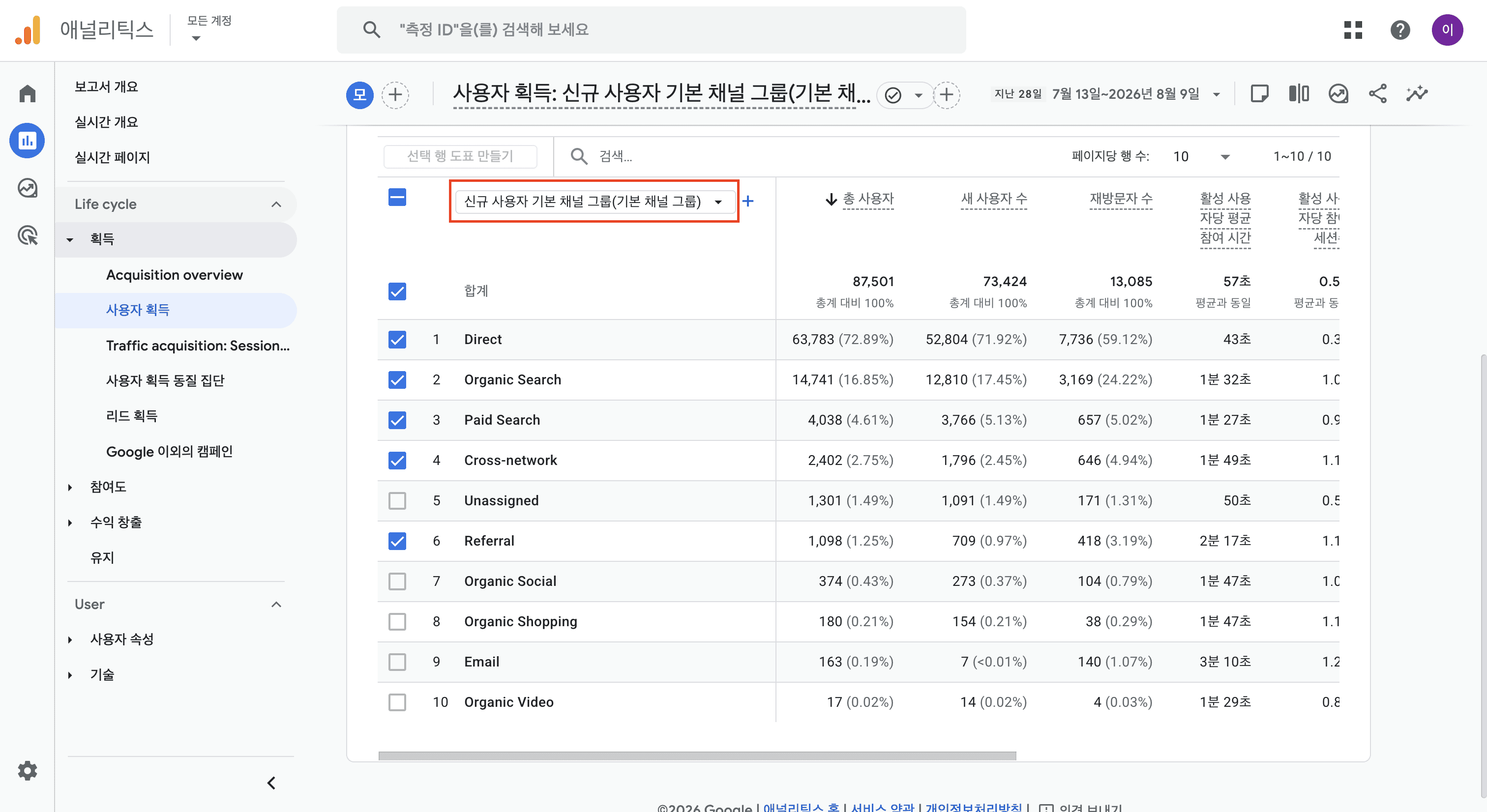Sort by 새 사용자 수 column header
The height and width of the screenshot is (812, 1487).
point(993,199)
